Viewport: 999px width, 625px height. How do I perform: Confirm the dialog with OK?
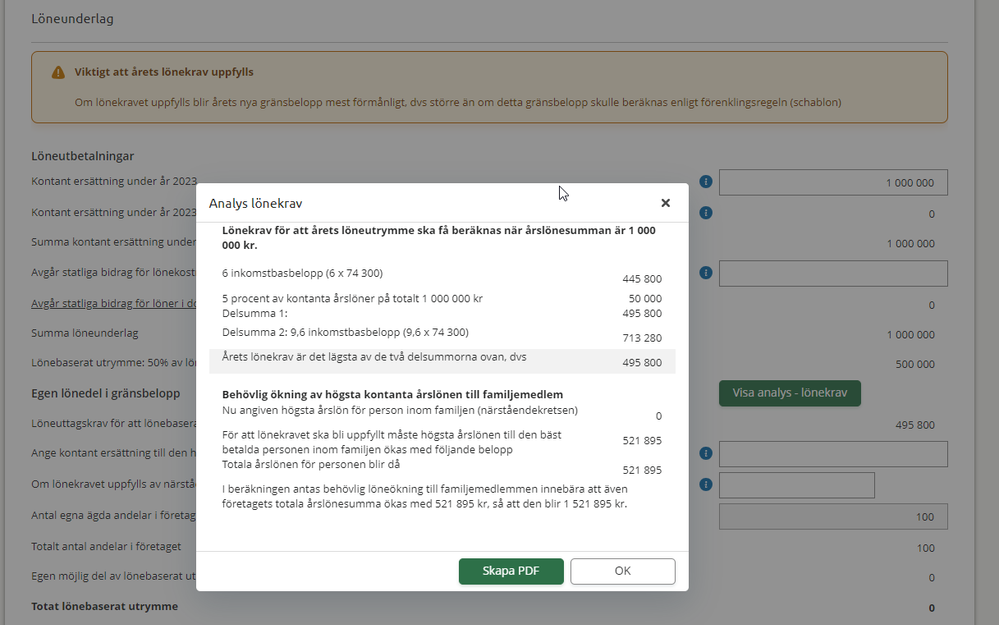click(x=622, y=571)
